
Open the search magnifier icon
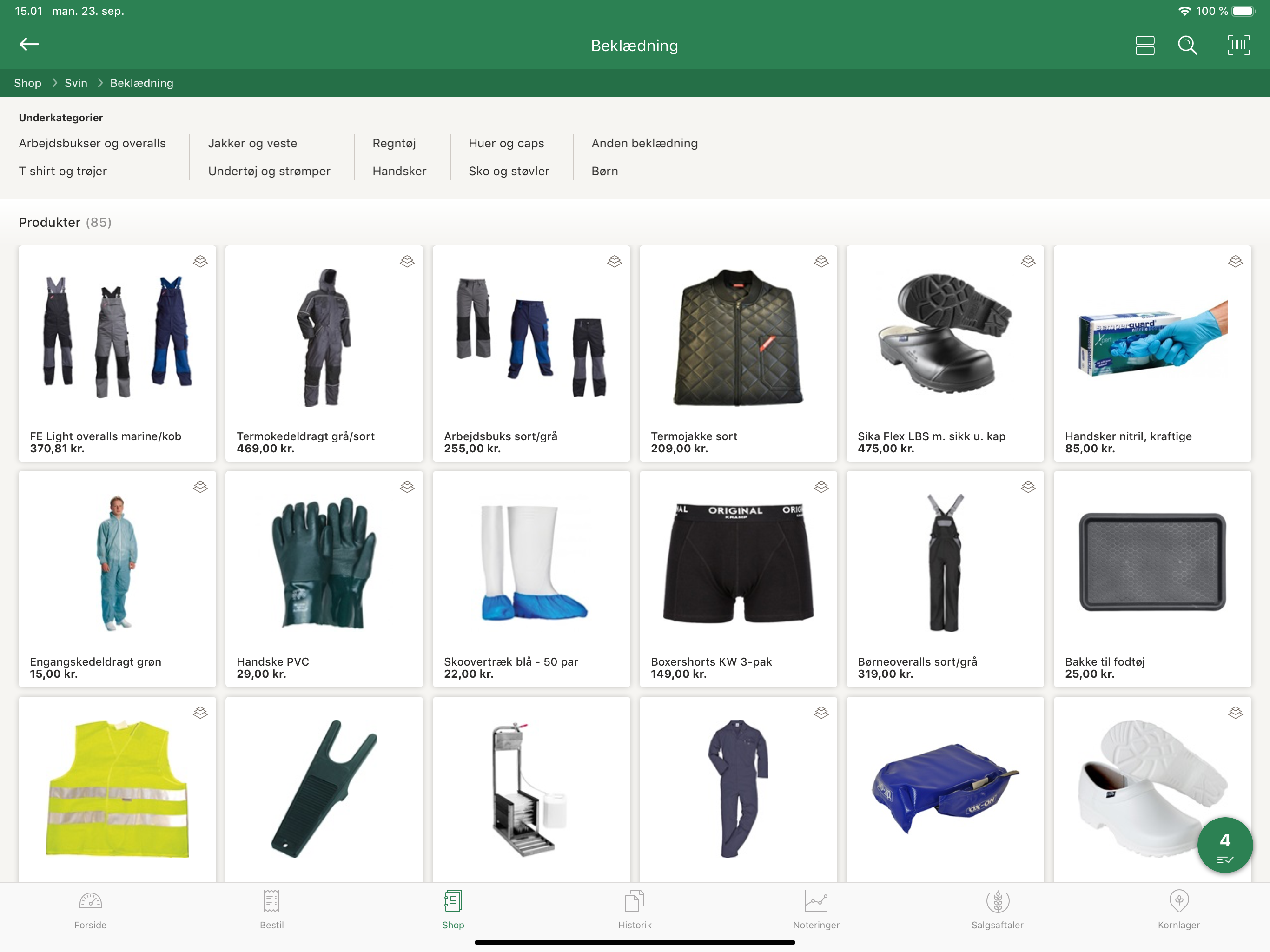pos(1187,46)
